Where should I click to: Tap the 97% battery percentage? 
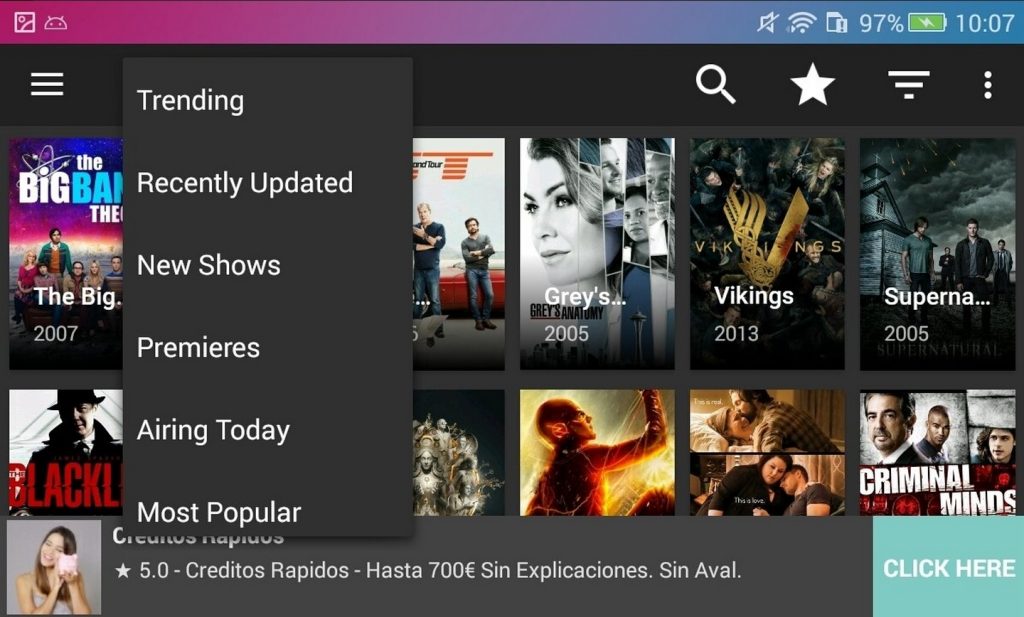coord(881,24)
